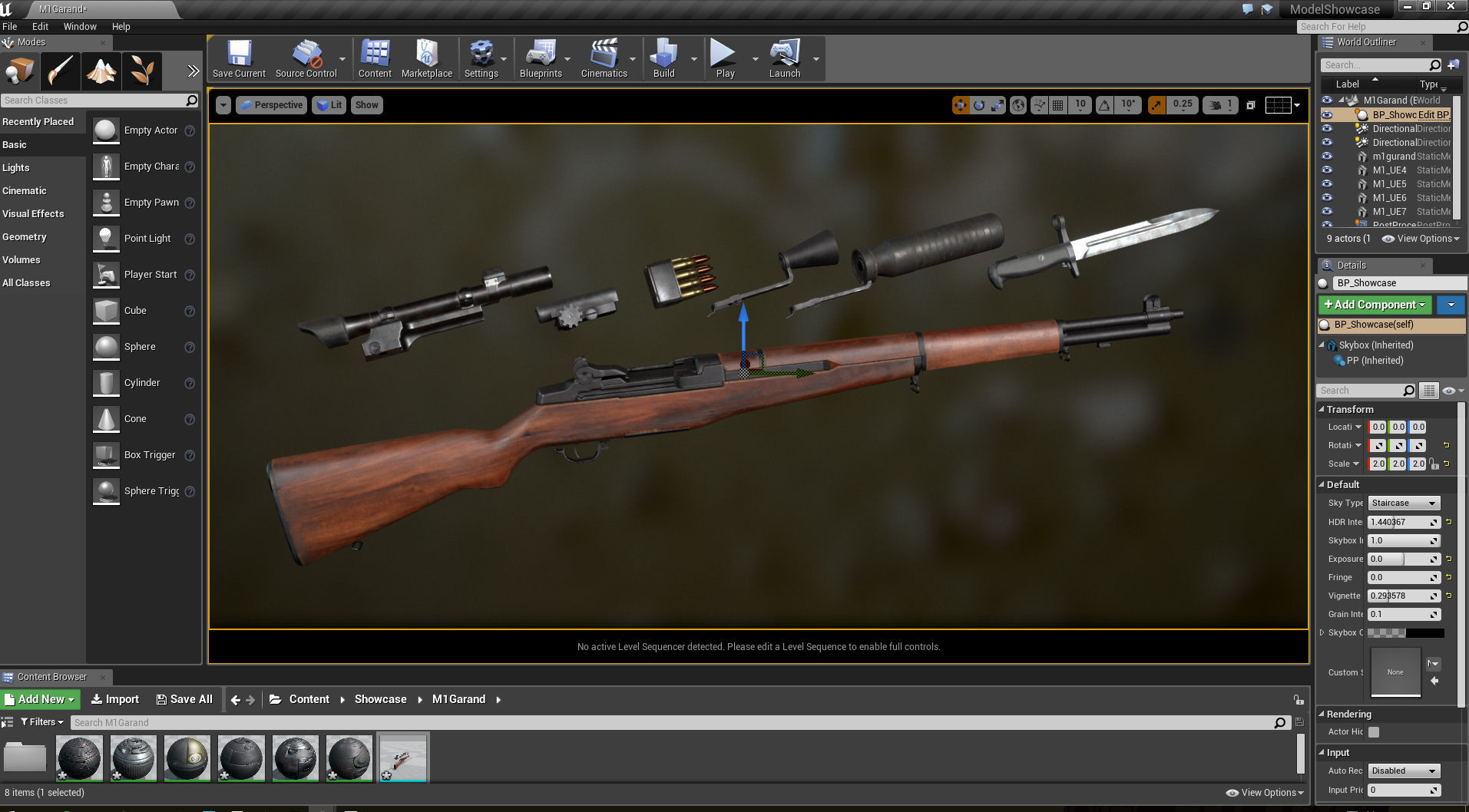Viewport: 1469px width, 812px height.
Task: Click the Import button
Action: 115,700
